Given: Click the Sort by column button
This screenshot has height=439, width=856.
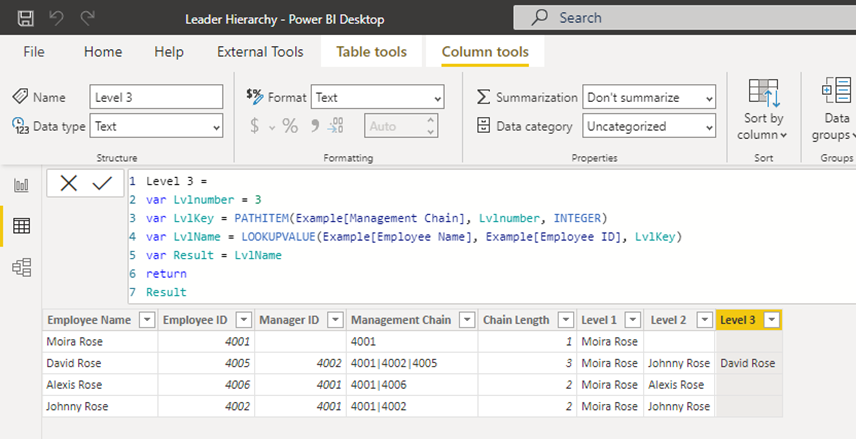Looking at the screenshot, I should click(x=763, y=110).
